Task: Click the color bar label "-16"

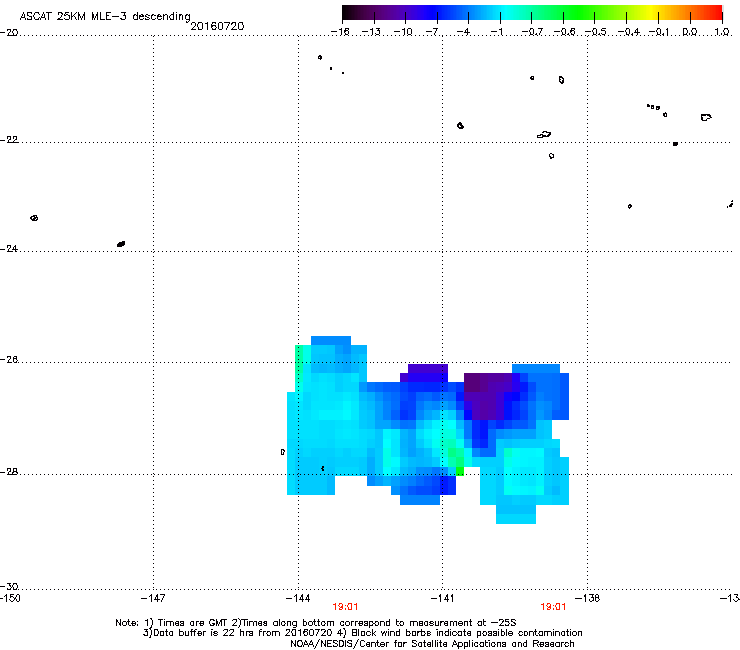Action: click(x=340, y=32)
